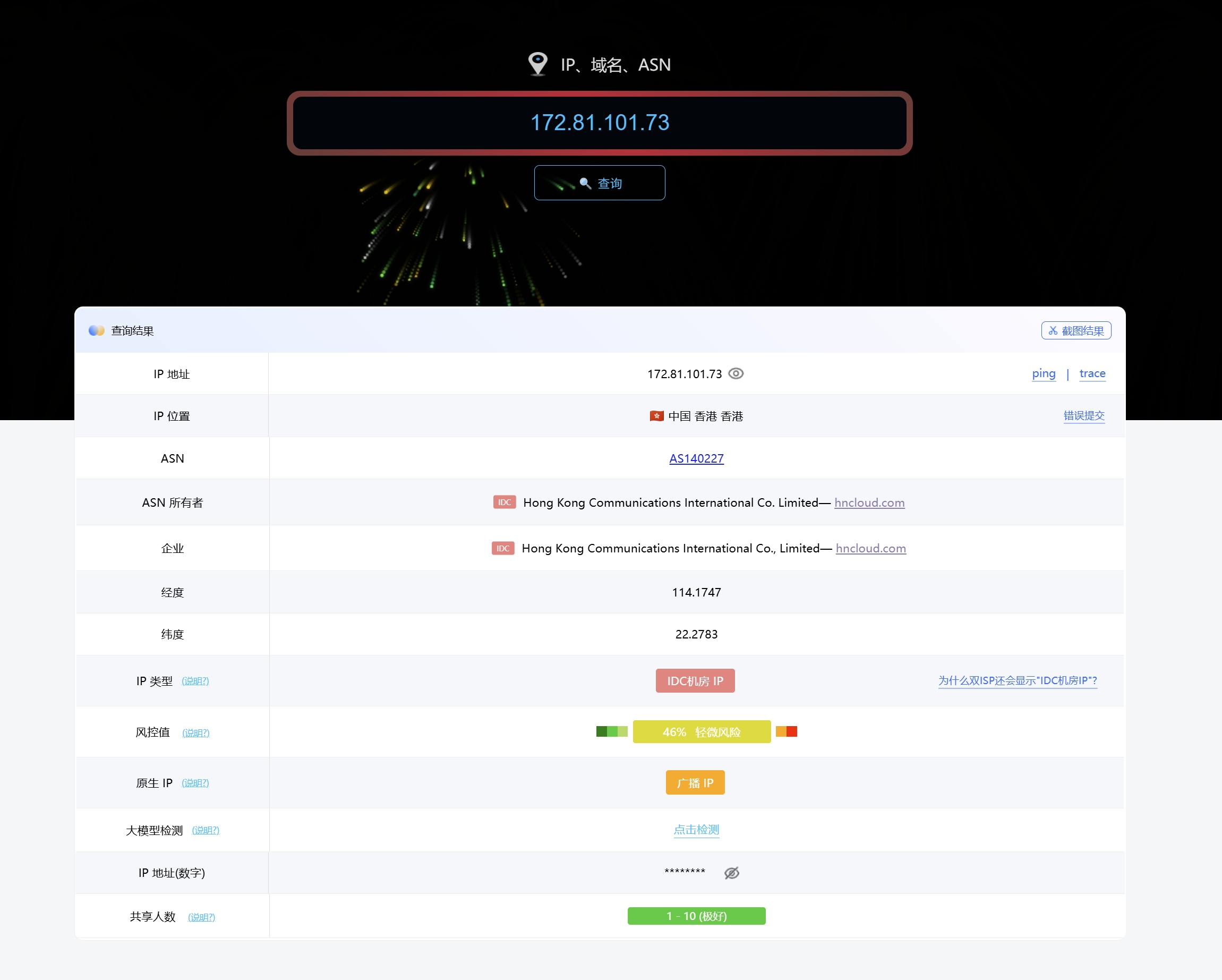Open the AS140227 ASN link

pyautogui.click(x=696, y=458)
